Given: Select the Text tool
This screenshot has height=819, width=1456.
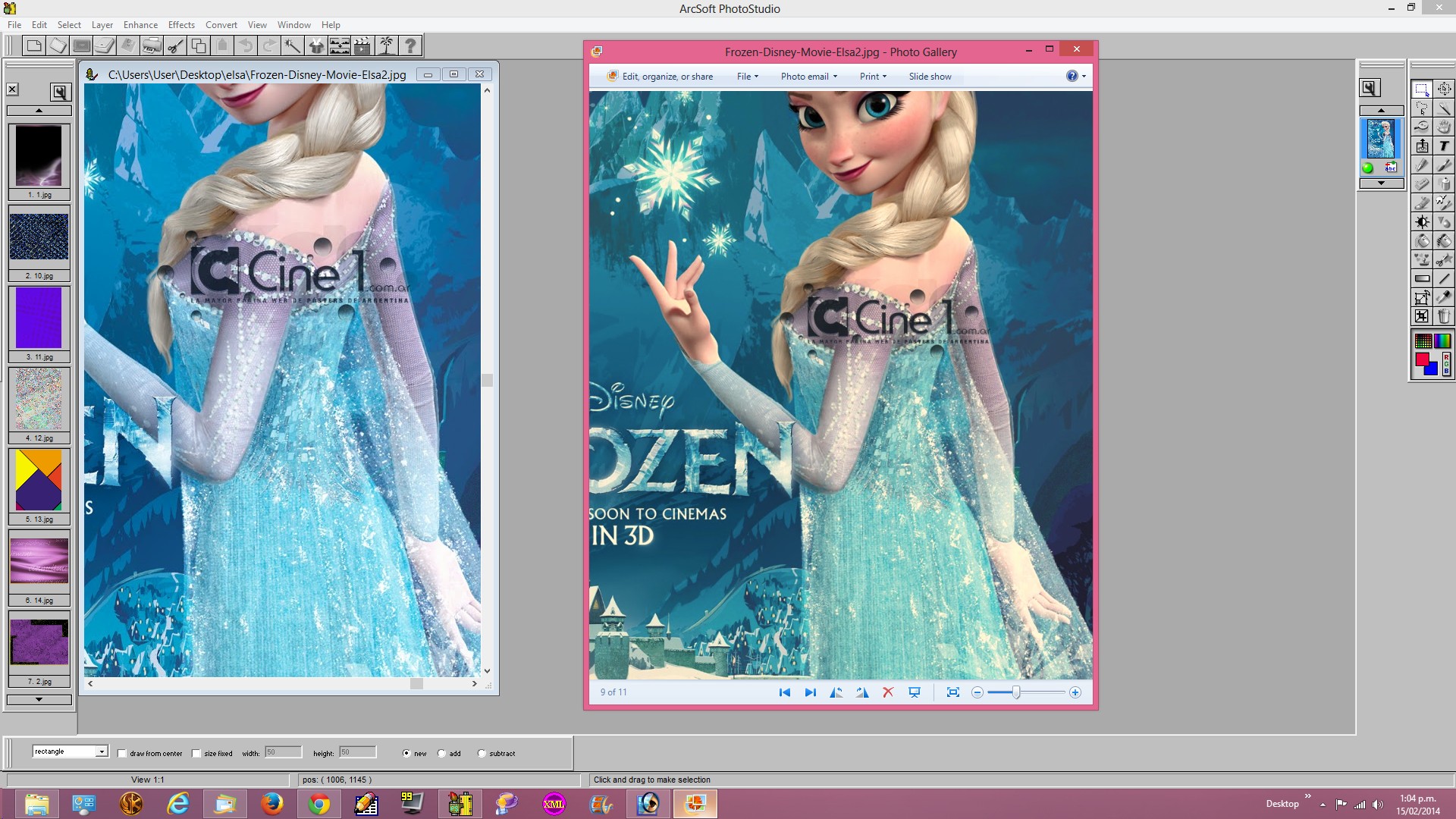Looking at the screenshot, I should coord(1444,146).
